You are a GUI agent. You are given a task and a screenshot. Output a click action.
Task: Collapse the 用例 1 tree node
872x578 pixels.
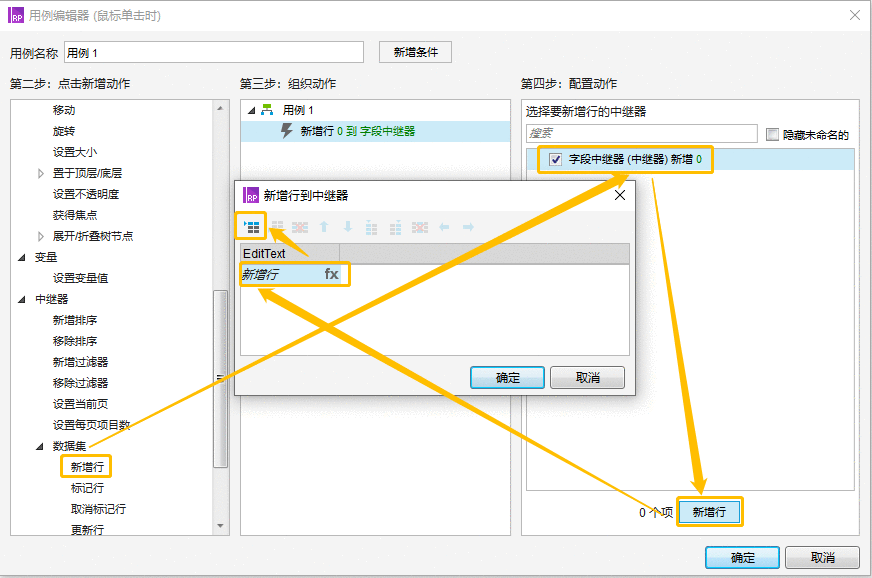251,110
